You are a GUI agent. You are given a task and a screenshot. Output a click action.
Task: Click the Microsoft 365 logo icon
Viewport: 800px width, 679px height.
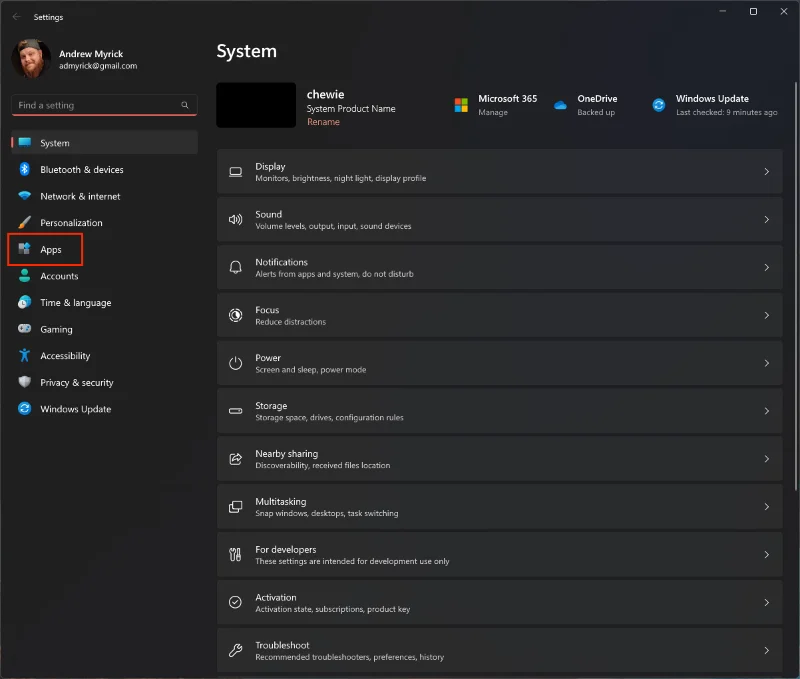pos(461,105)
